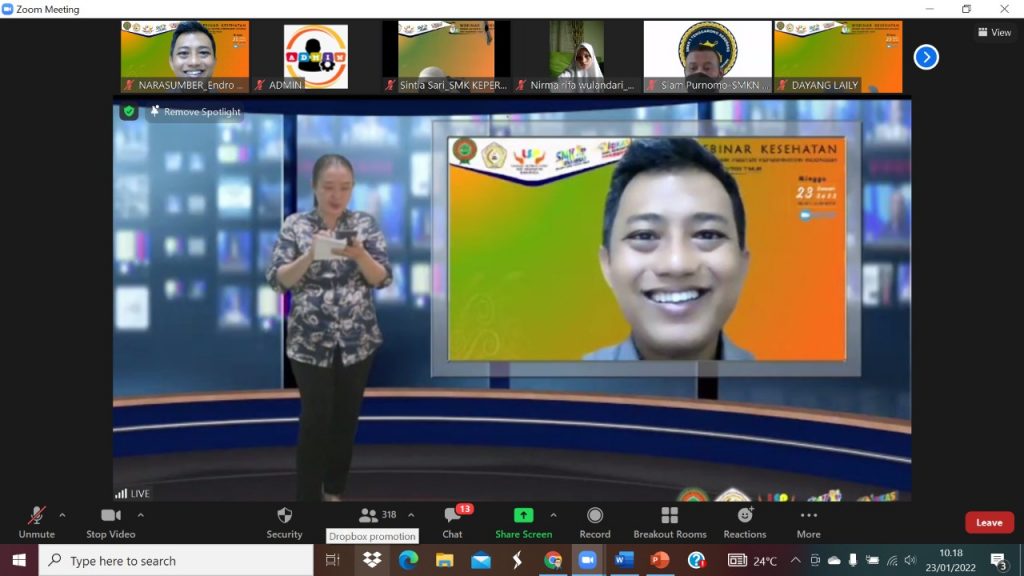Click the green Share Screen icon
Image resolution: width=1024 pixels, height=576 pixels.
(x=523, y=516)
